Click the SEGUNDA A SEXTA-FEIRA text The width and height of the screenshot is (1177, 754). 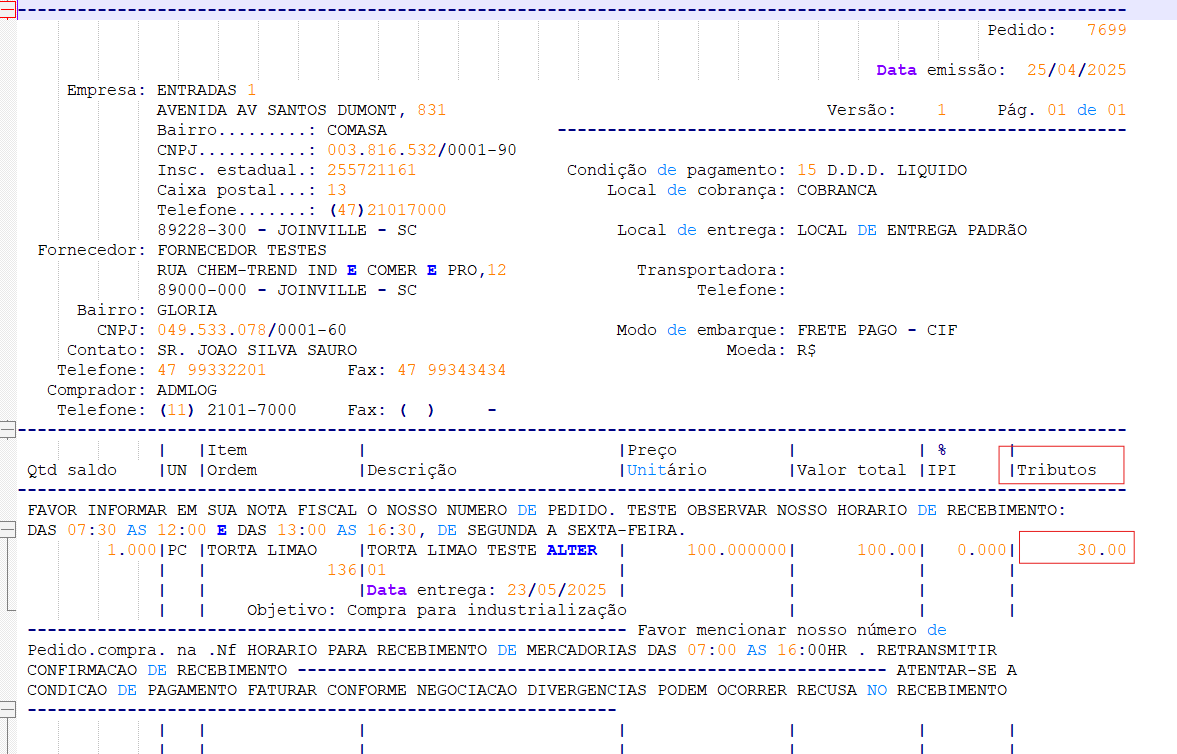tap(575, 531)
